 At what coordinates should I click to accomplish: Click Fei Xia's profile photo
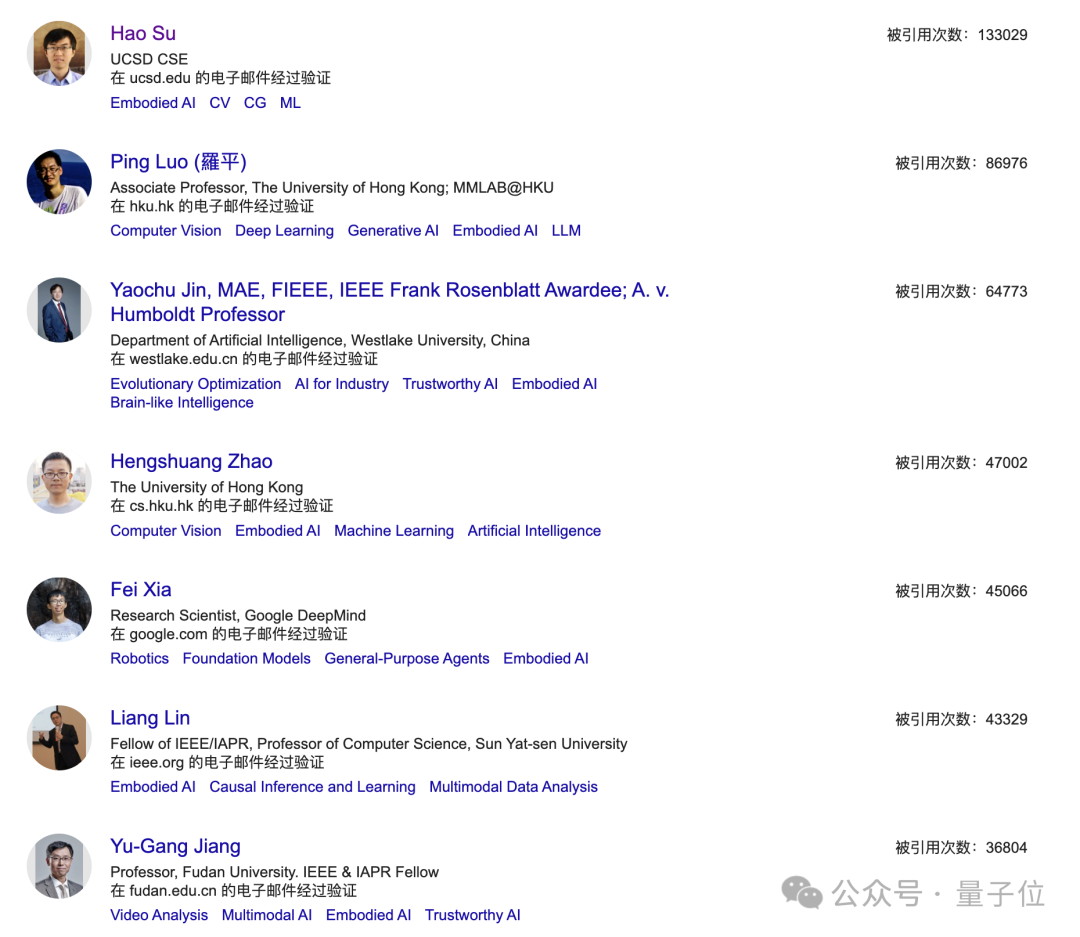pos(59,610)
